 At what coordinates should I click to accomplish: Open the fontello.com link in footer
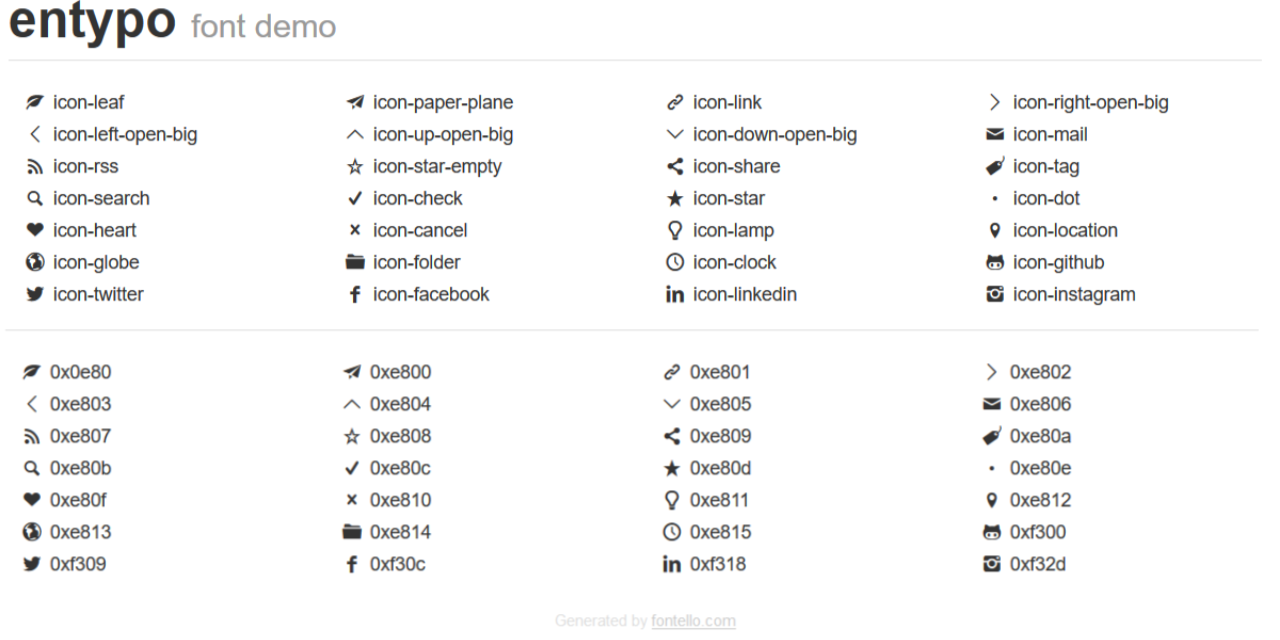[x=693, y=621]
